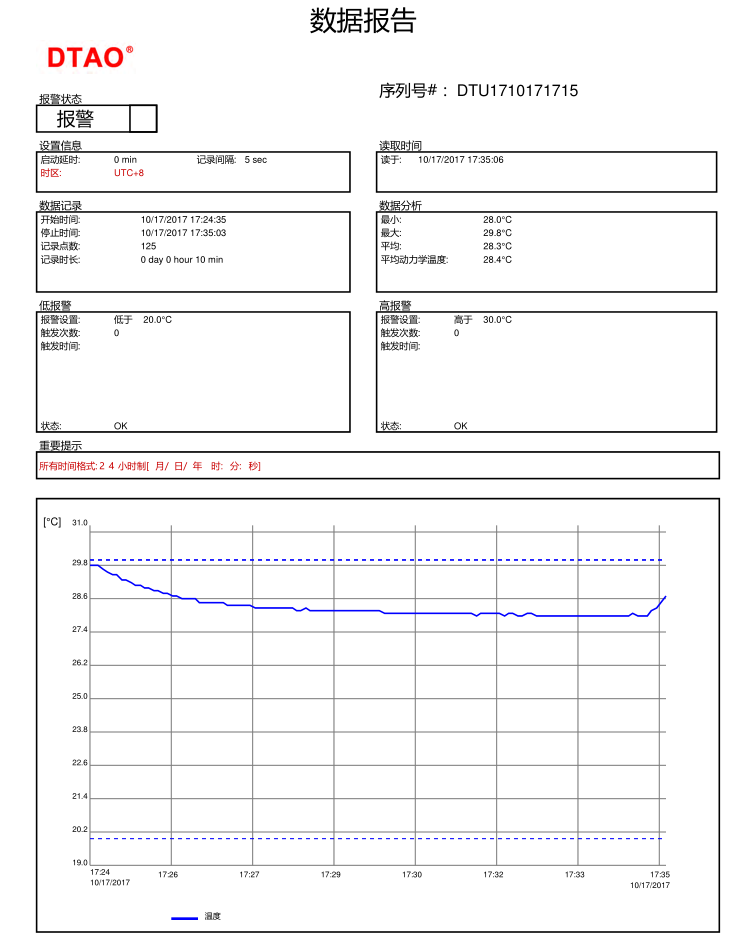Screen dimensions: 746x942
Task: Click the 记录间隔 5 sec value
Action: (x=256, y=160)
